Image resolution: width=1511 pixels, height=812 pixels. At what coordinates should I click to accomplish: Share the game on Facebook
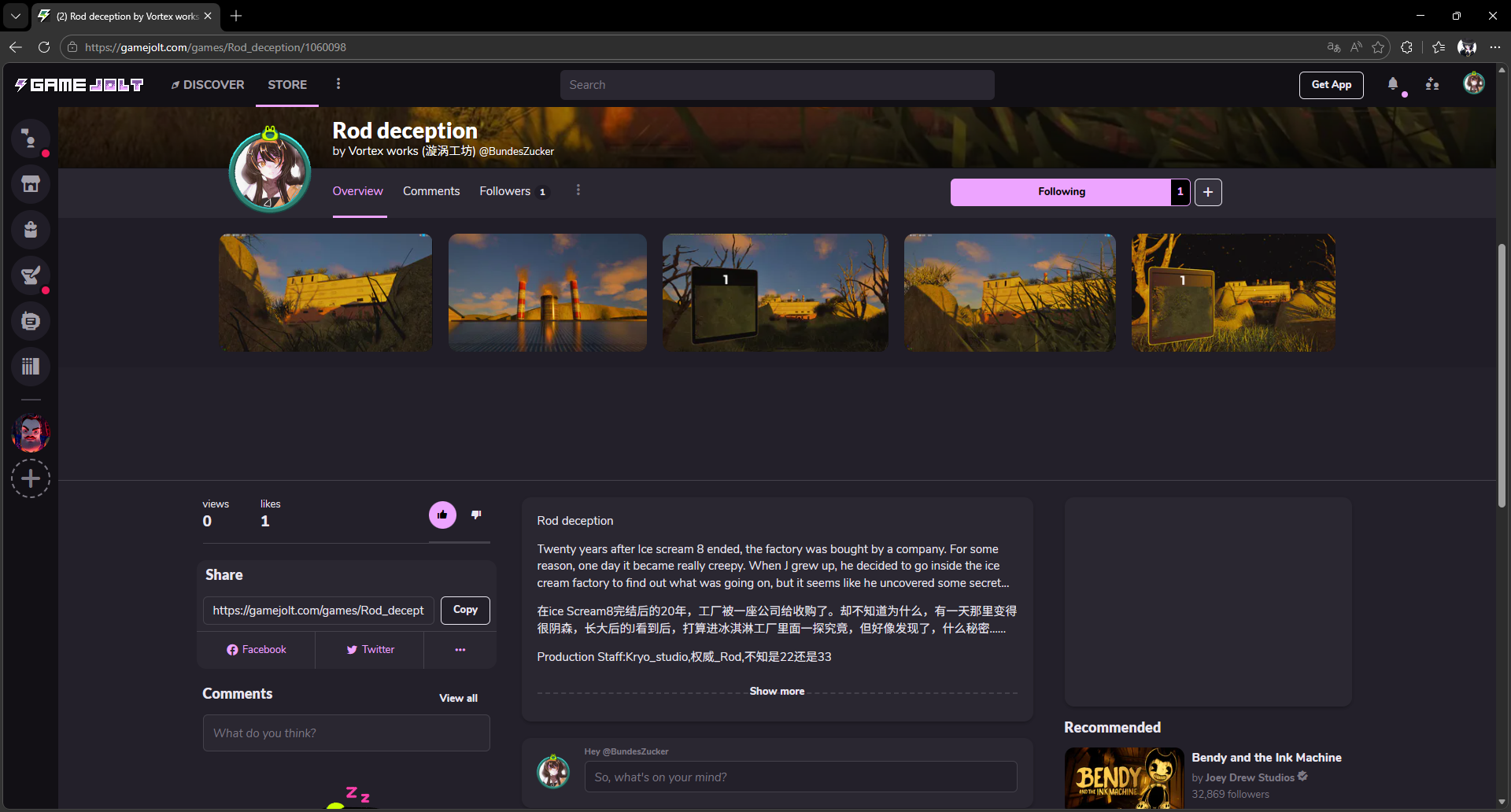point(257,650)
